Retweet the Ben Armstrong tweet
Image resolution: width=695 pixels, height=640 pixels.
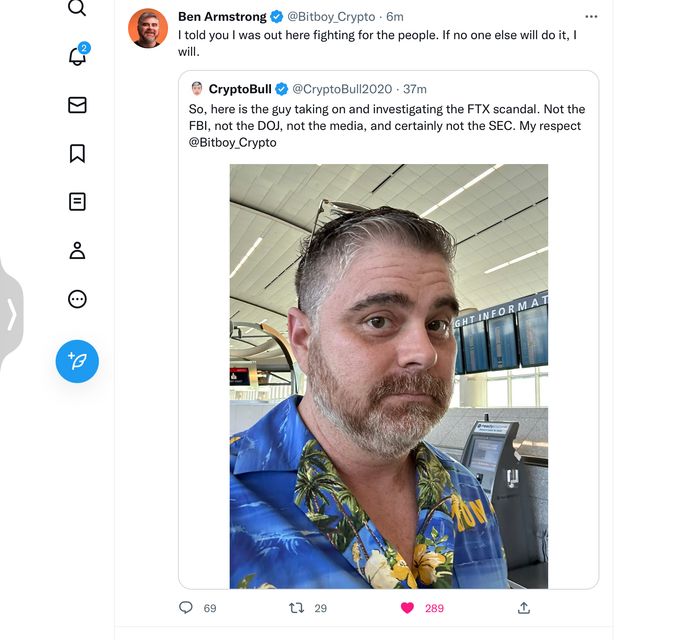296,607
